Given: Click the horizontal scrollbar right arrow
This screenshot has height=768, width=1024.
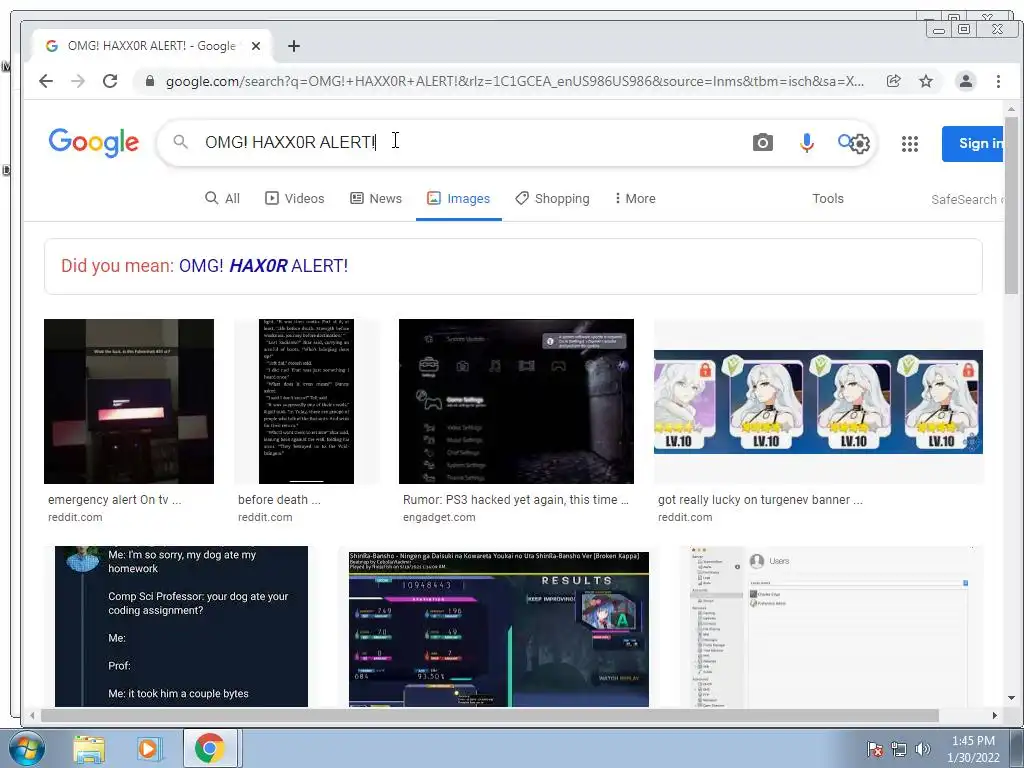Looking at the screenshot, I should [x=995, y=716].
